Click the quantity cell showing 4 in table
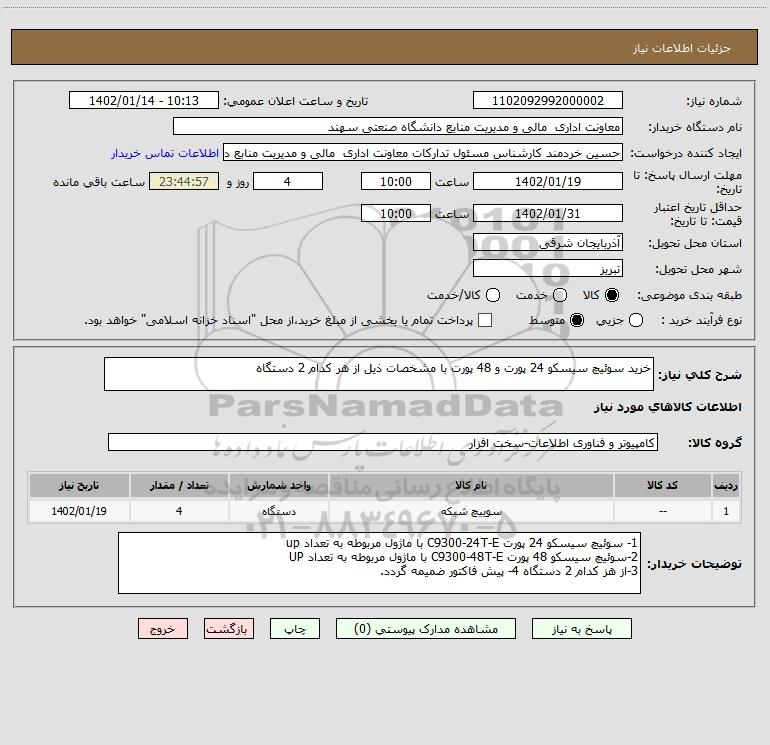This screenshot has width=770, height=745. [179, 511]
